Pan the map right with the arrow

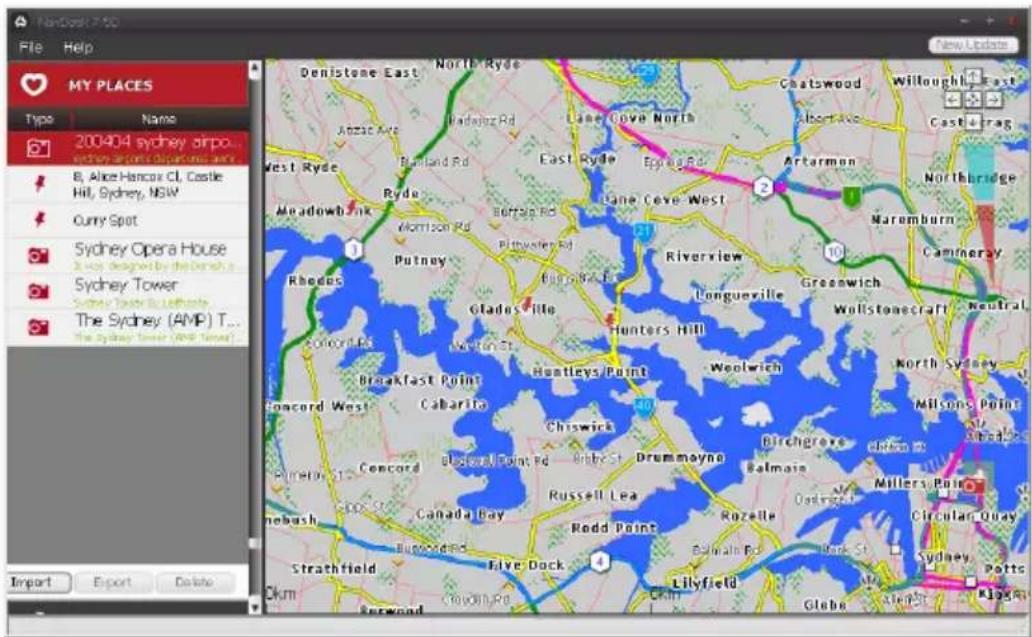(x=993, y=99)
